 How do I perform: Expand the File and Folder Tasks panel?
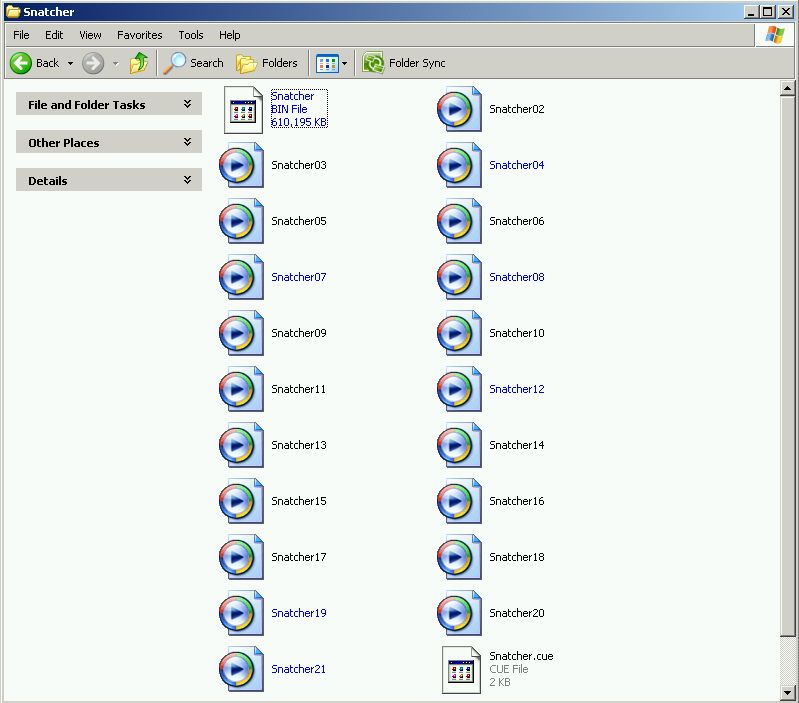(187, 104)
